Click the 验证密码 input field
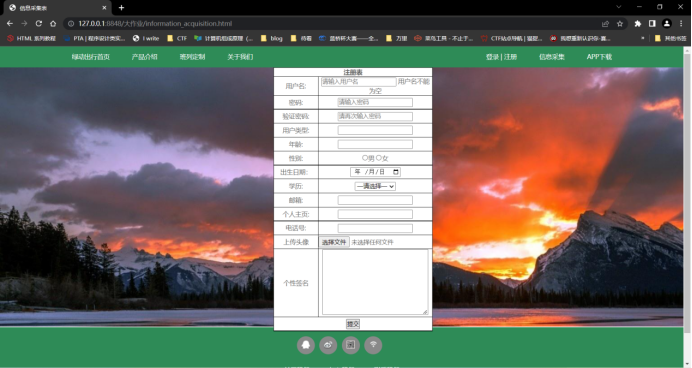 pos(375,116)
